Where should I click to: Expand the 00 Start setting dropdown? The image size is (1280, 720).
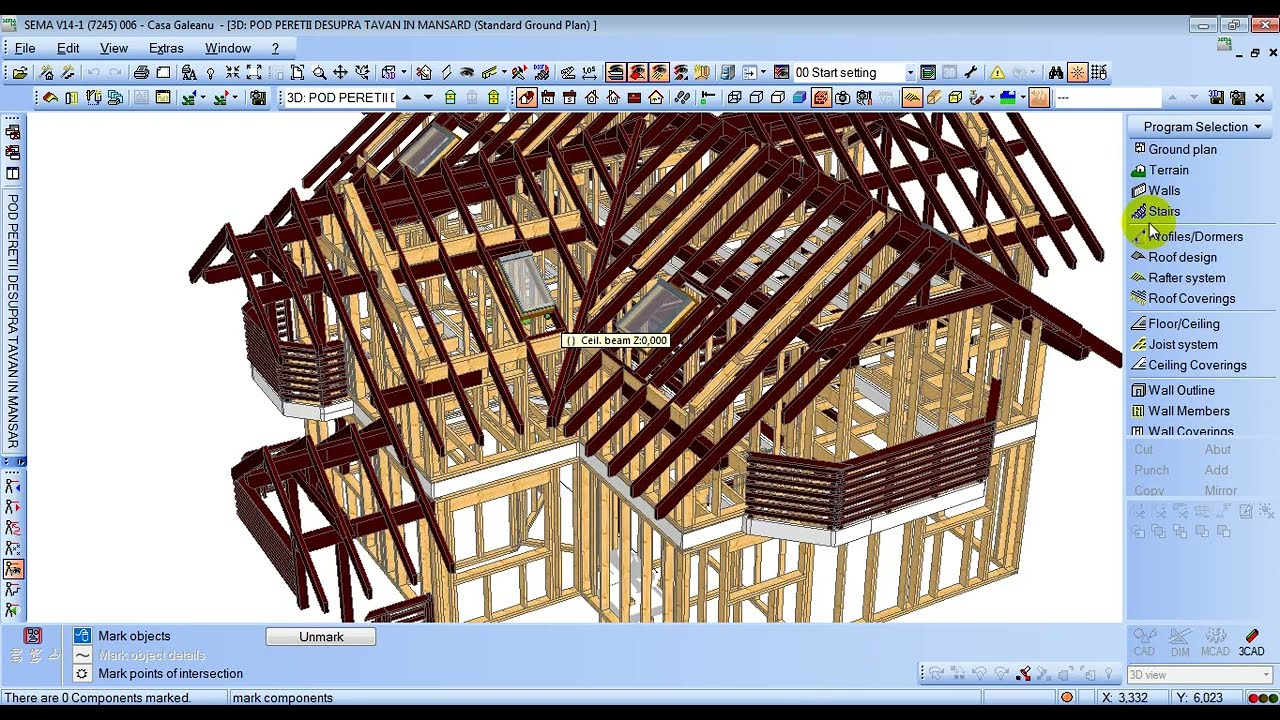pyautogui.click(x=910, y=72)
